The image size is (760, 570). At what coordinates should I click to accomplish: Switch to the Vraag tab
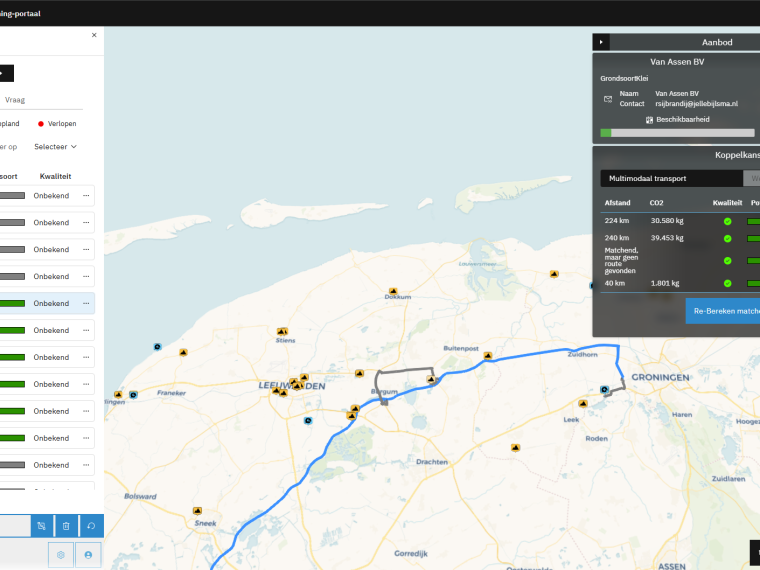pos(15,100)
